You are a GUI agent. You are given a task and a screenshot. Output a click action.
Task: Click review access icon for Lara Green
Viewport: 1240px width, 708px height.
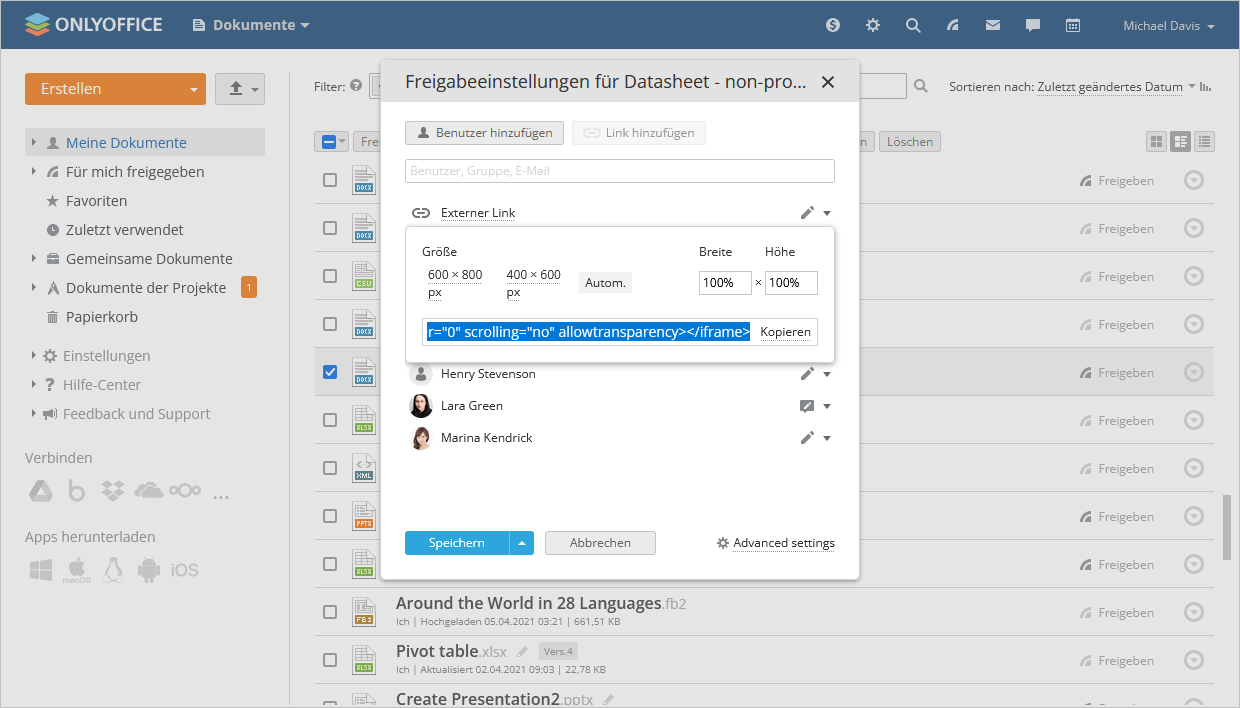(808, 406)
